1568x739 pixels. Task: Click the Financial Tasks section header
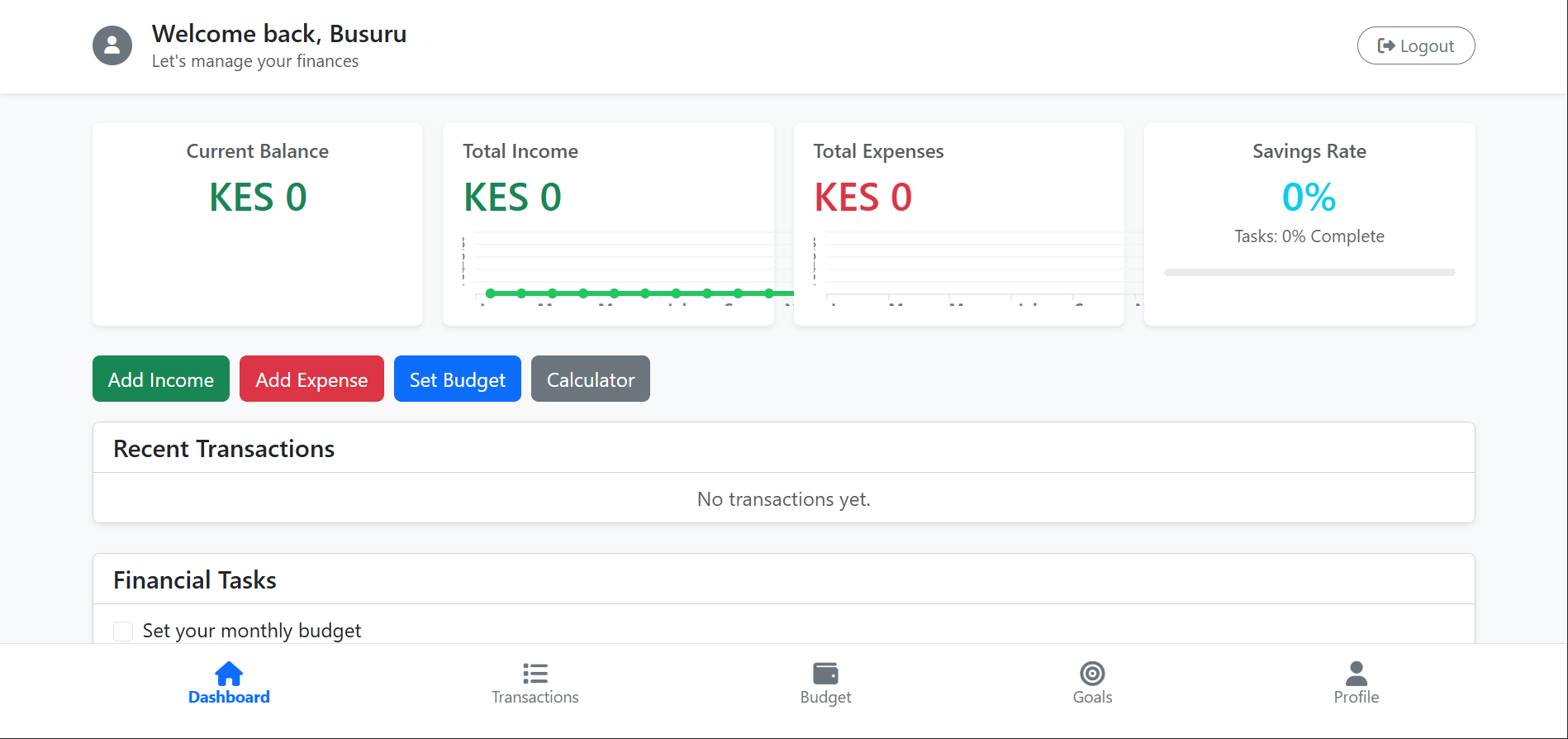[x=195, y=580]
